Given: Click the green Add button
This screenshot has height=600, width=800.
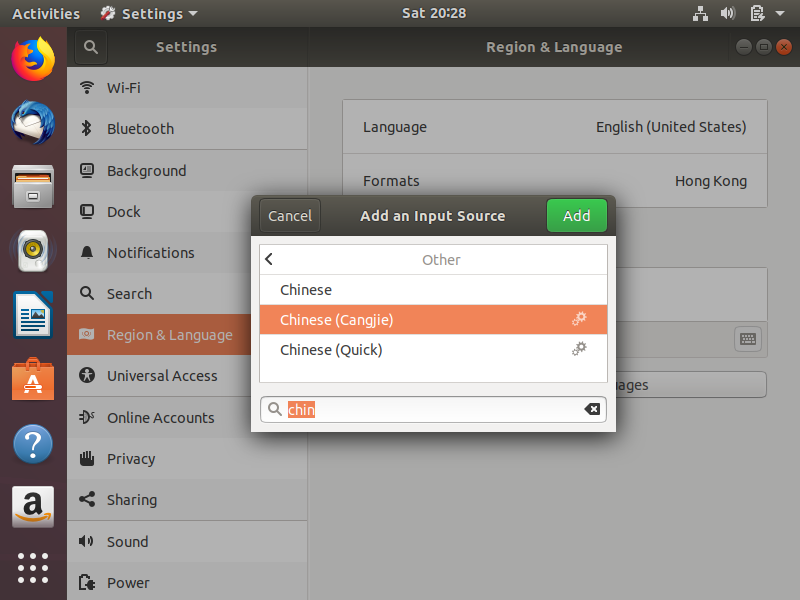Looking at the screenshot, I should [x=577, y=216].
